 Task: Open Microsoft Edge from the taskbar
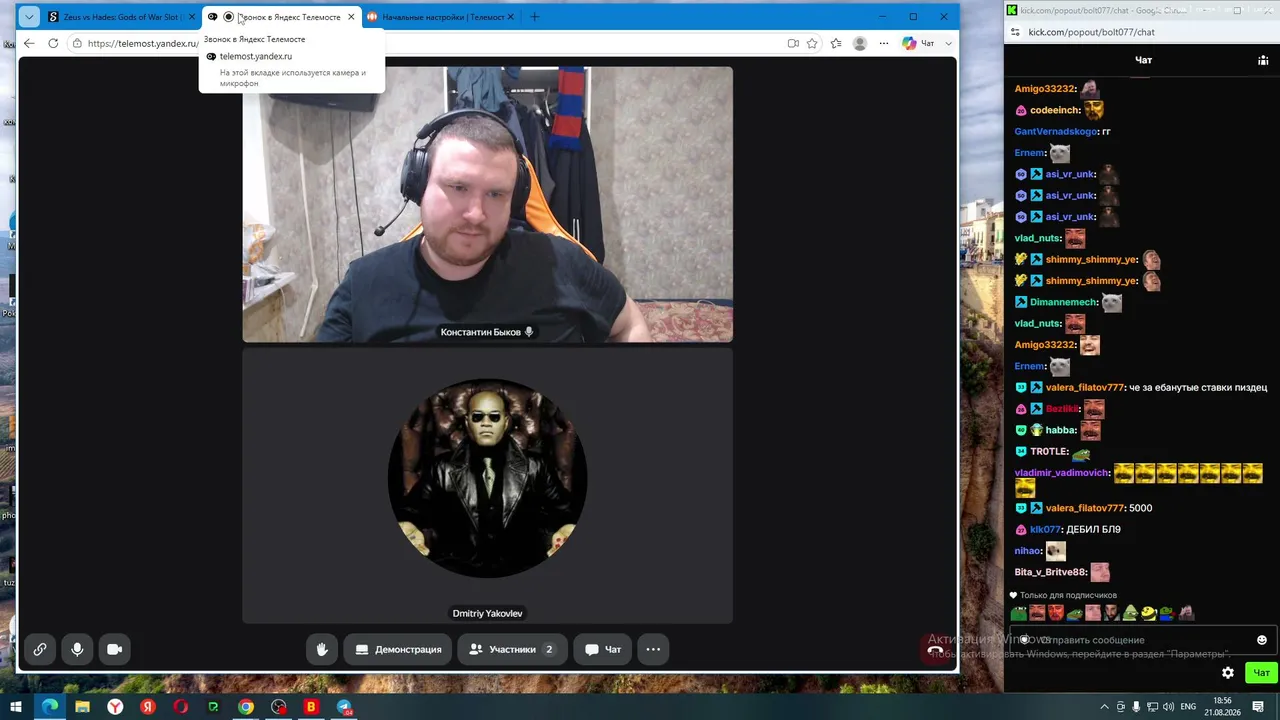click(49, 707)
